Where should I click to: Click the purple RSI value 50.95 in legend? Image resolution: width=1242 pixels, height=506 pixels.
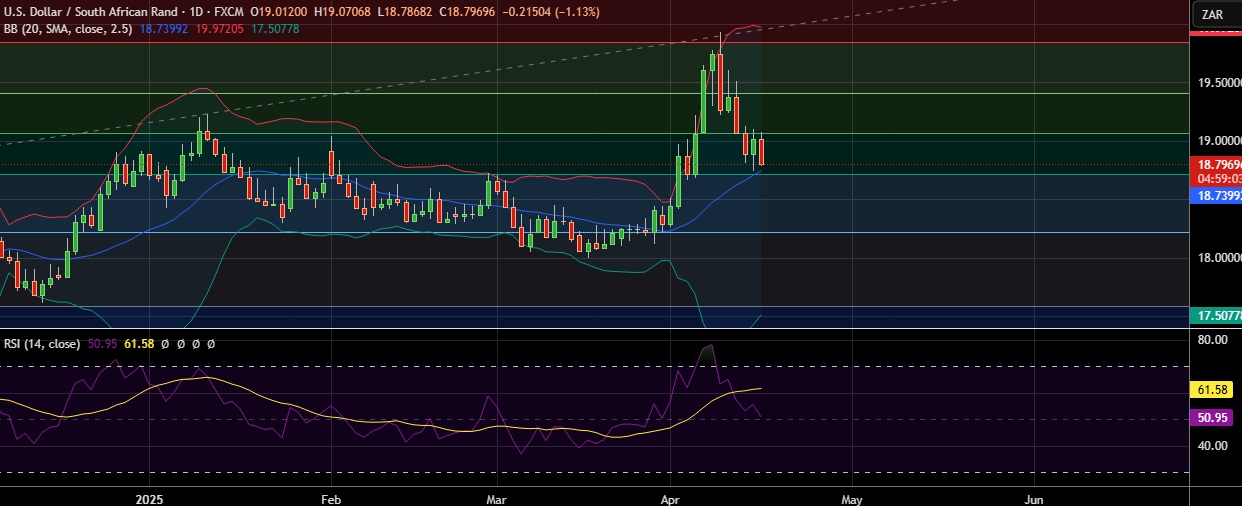click(x=102, y=343)
